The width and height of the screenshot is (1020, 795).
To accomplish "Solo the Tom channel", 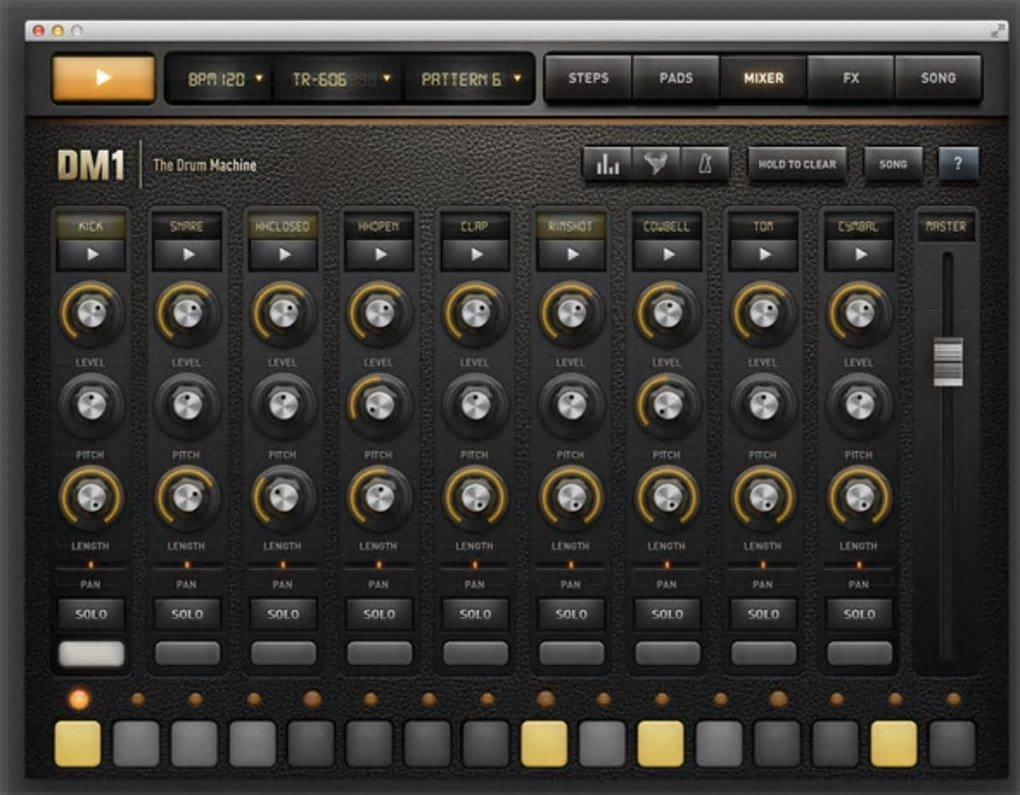I will [x=764, y=614].
